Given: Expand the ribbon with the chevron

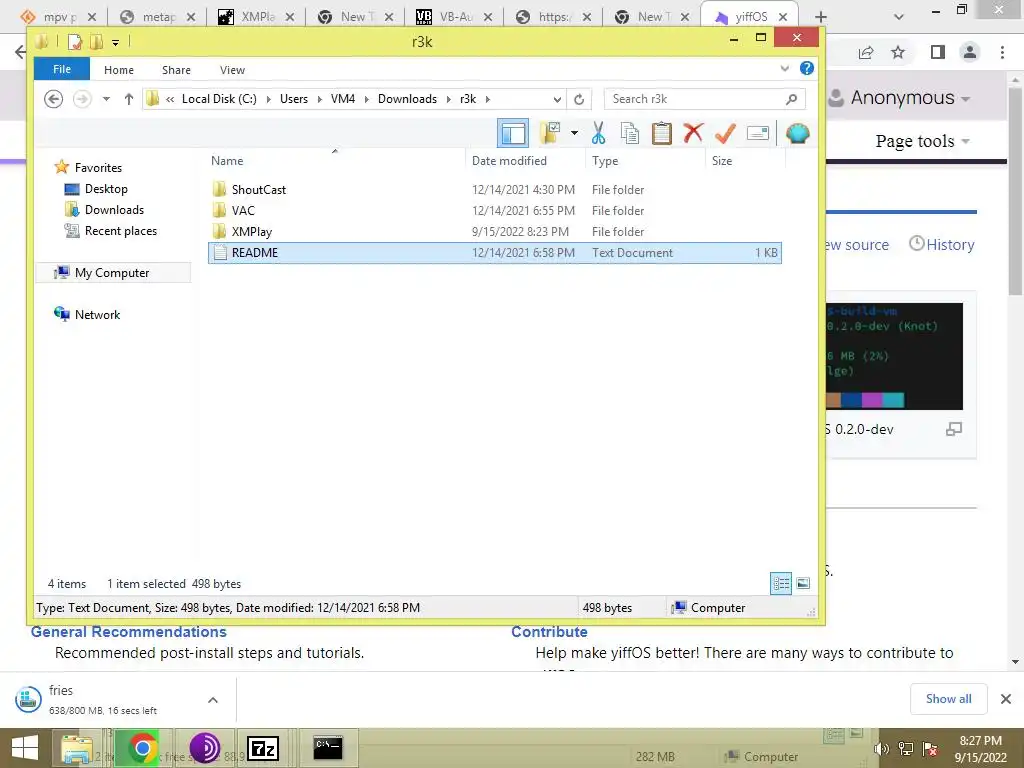Looking at the screenshot, I should pyautogui.click(x=784, y=68).
